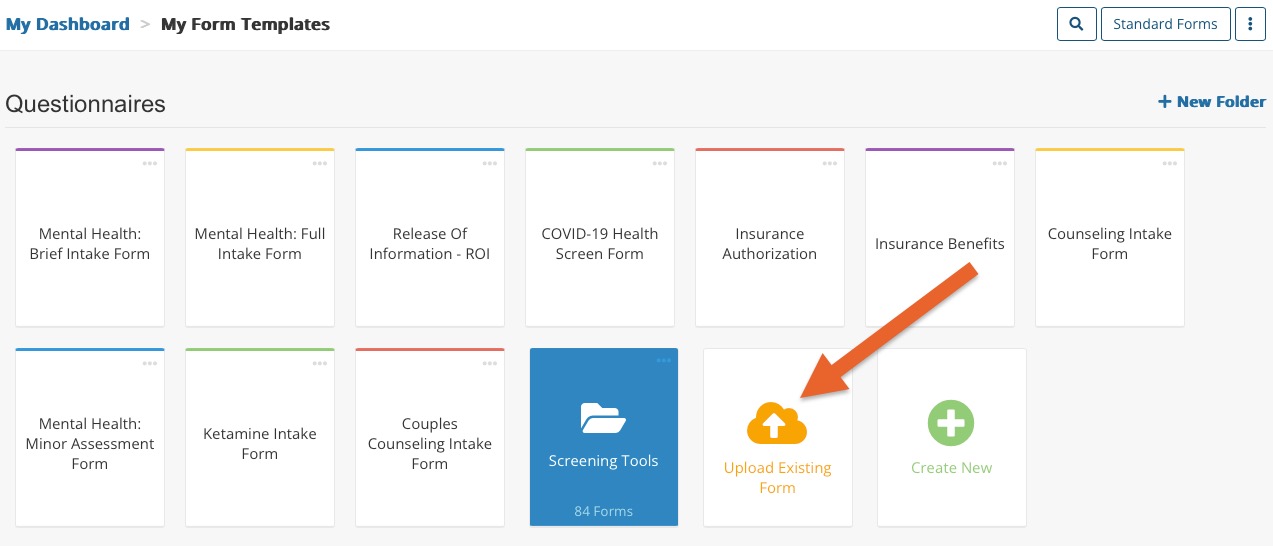Open the Couples Counseling Intake Form card

430,438
